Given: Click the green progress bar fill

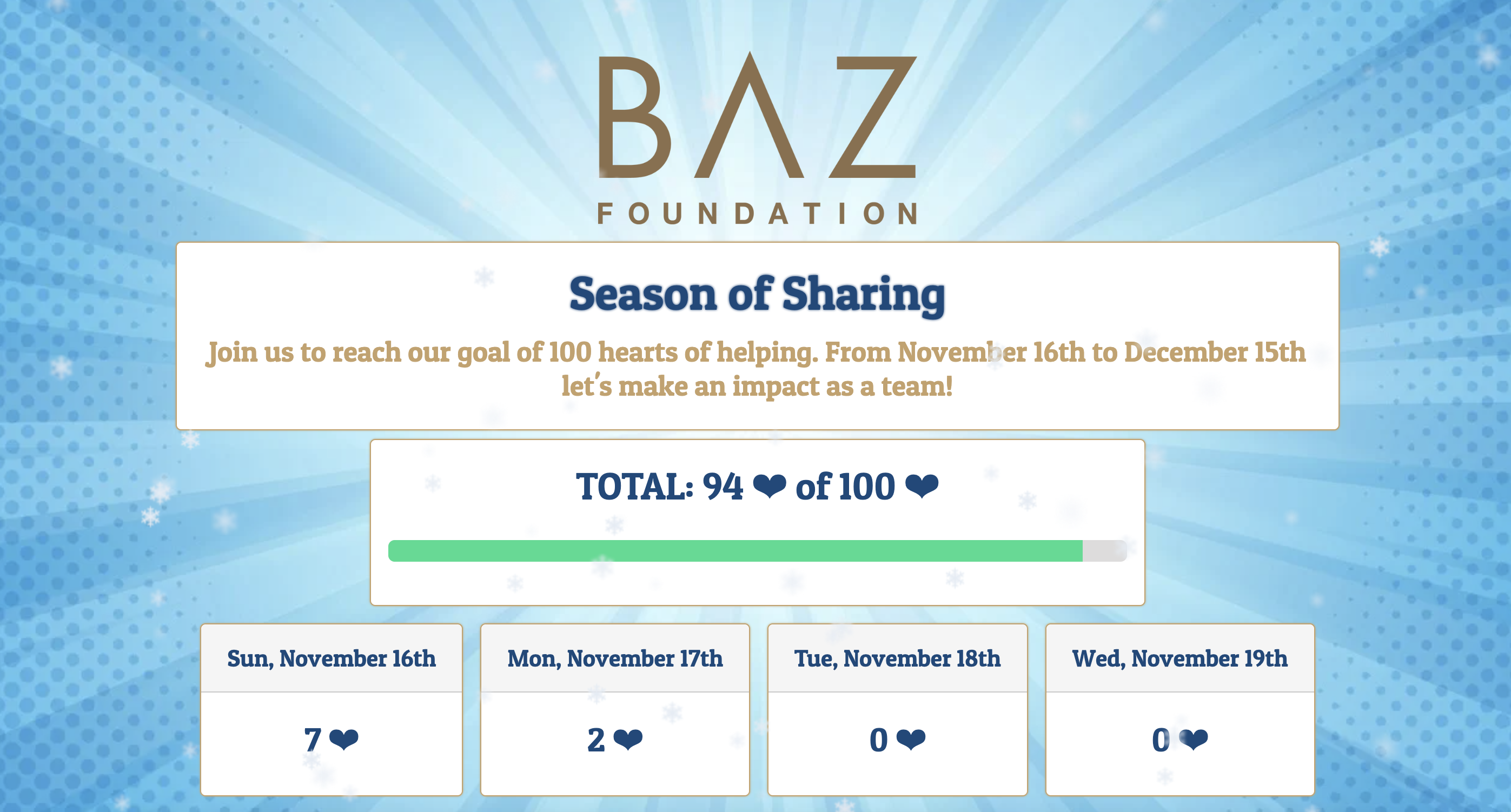Looking at the screenshot, I should tap(735, 551).
